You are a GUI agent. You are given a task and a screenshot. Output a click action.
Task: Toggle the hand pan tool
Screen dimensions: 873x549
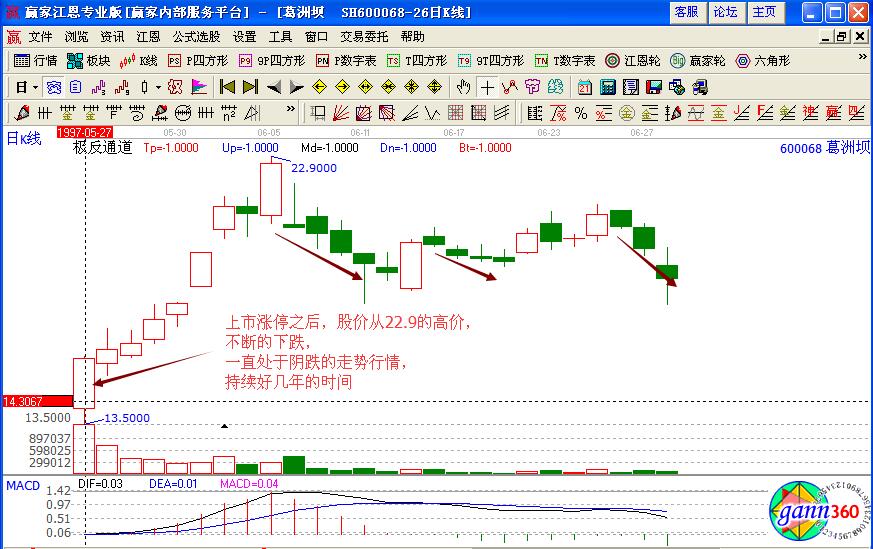[463, 86]
